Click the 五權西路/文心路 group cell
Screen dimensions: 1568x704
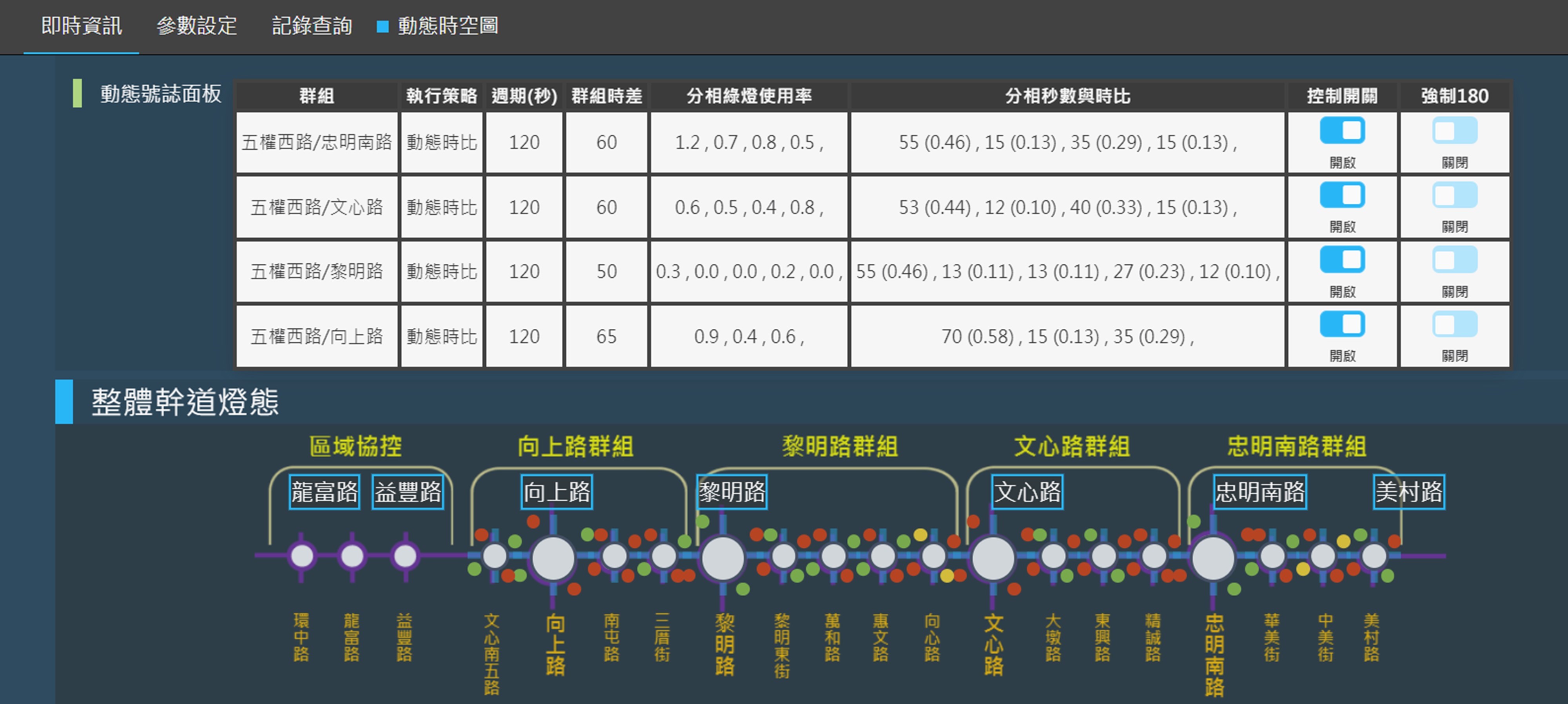[316, 208]
